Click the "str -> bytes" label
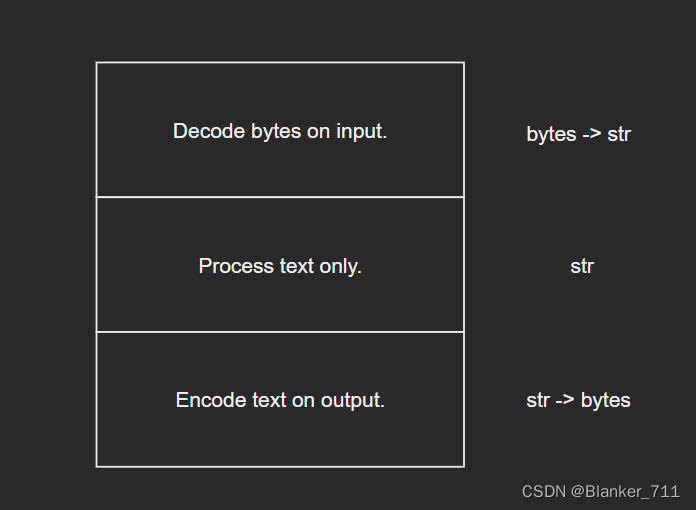The width and height of the screenshot is (696, 510). pyautogui.click(x=578, y=400)
